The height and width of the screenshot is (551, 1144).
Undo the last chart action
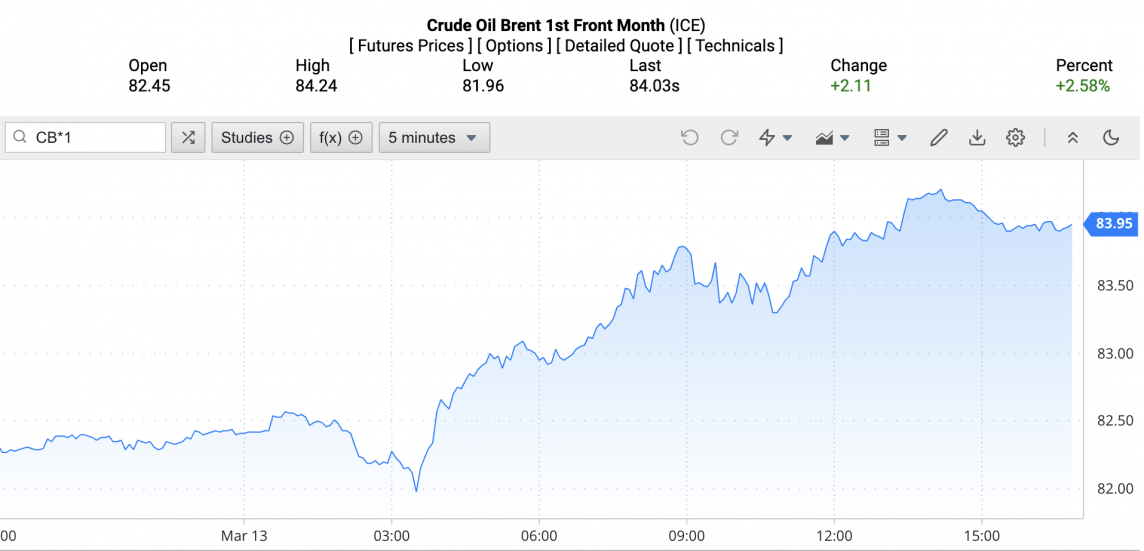click(689, 138)
